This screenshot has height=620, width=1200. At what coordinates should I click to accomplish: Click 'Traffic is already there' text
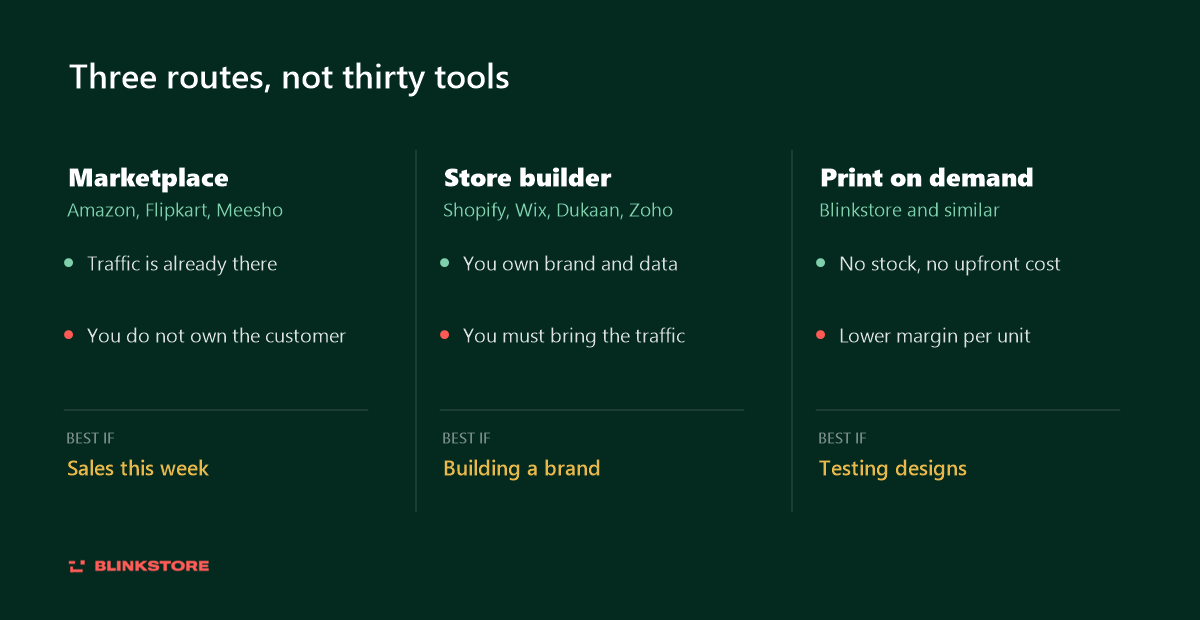tap(182, 264)
